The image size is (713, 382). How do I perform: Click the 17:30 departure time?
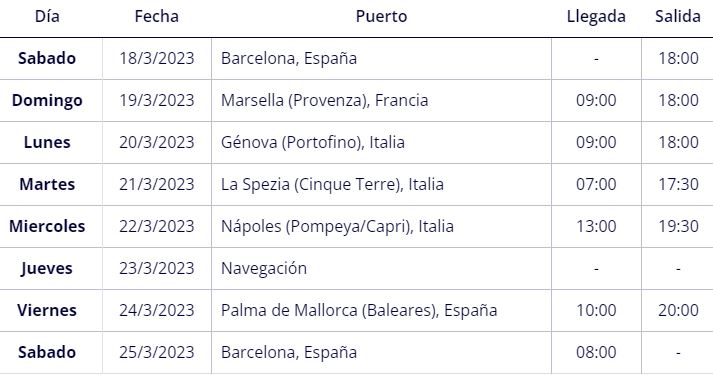pos(678,184)
